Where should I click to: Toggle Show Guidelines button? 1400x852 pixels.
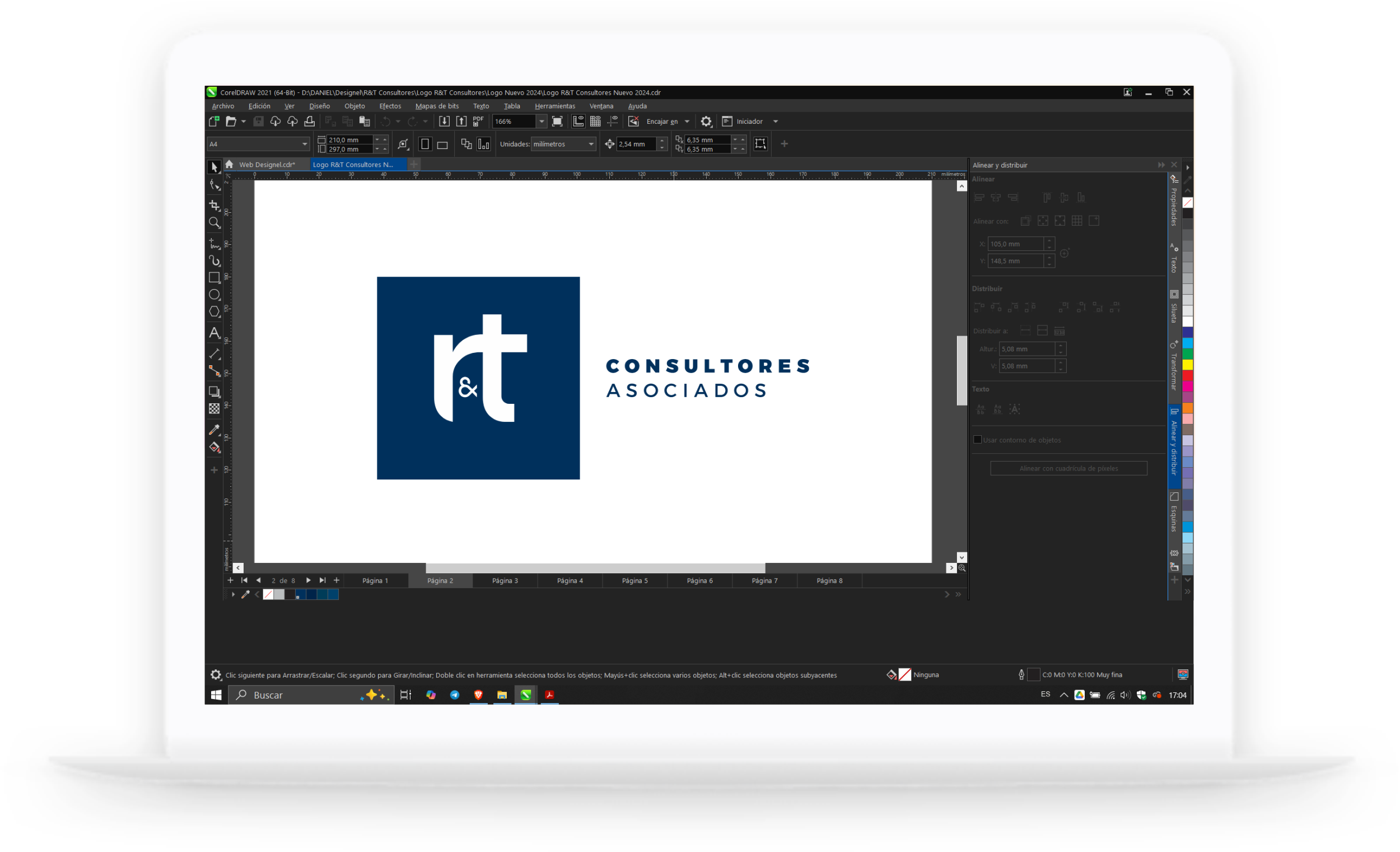tap(613, 121)
